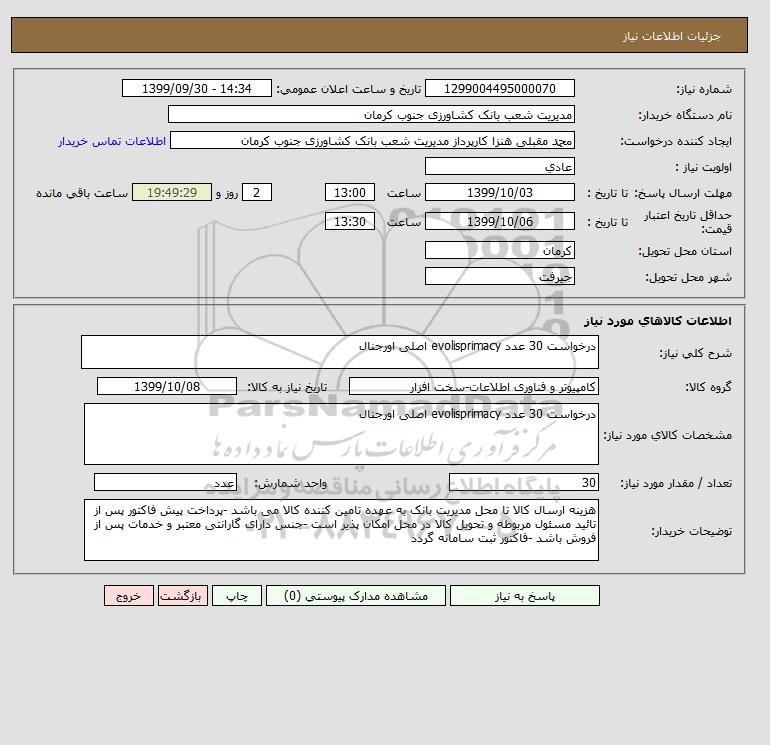Image resolution: width=770 pixels, height=745 pixels.
Task: Click the label اولویت نیاز
Action: [x=704, y=167]
